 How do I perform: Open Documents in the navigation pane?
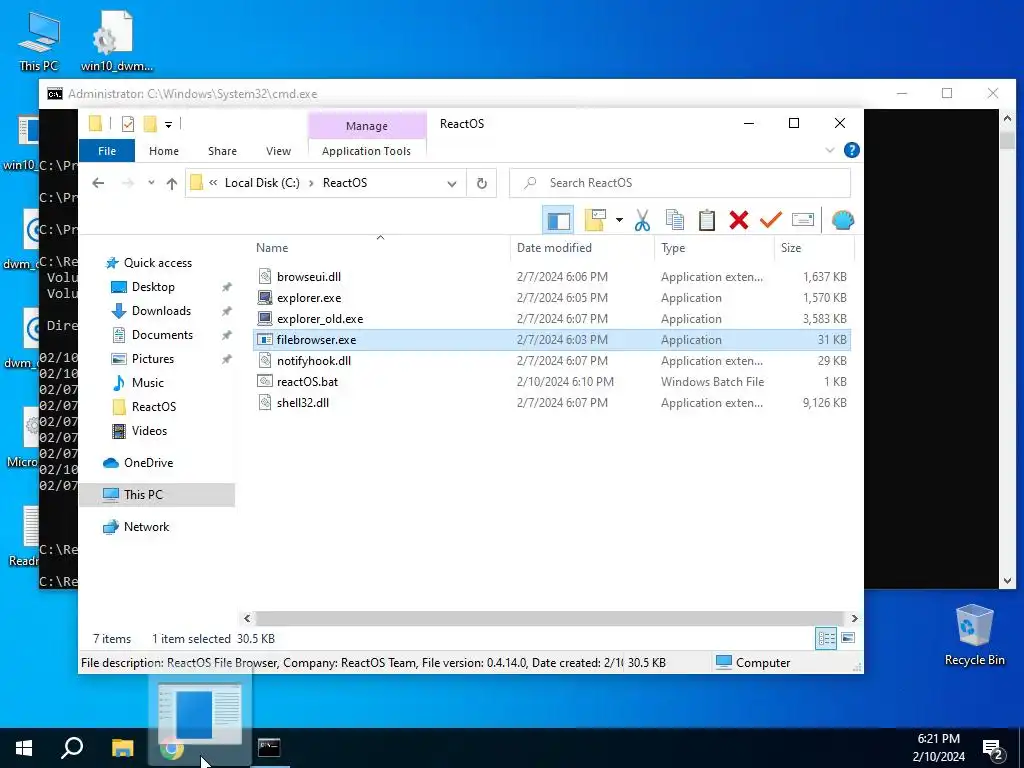click(162, 335)
